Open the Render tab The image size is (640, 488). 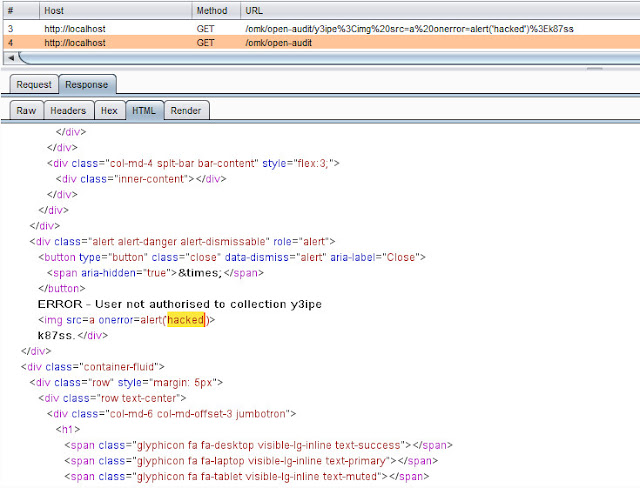coord(186,111)
